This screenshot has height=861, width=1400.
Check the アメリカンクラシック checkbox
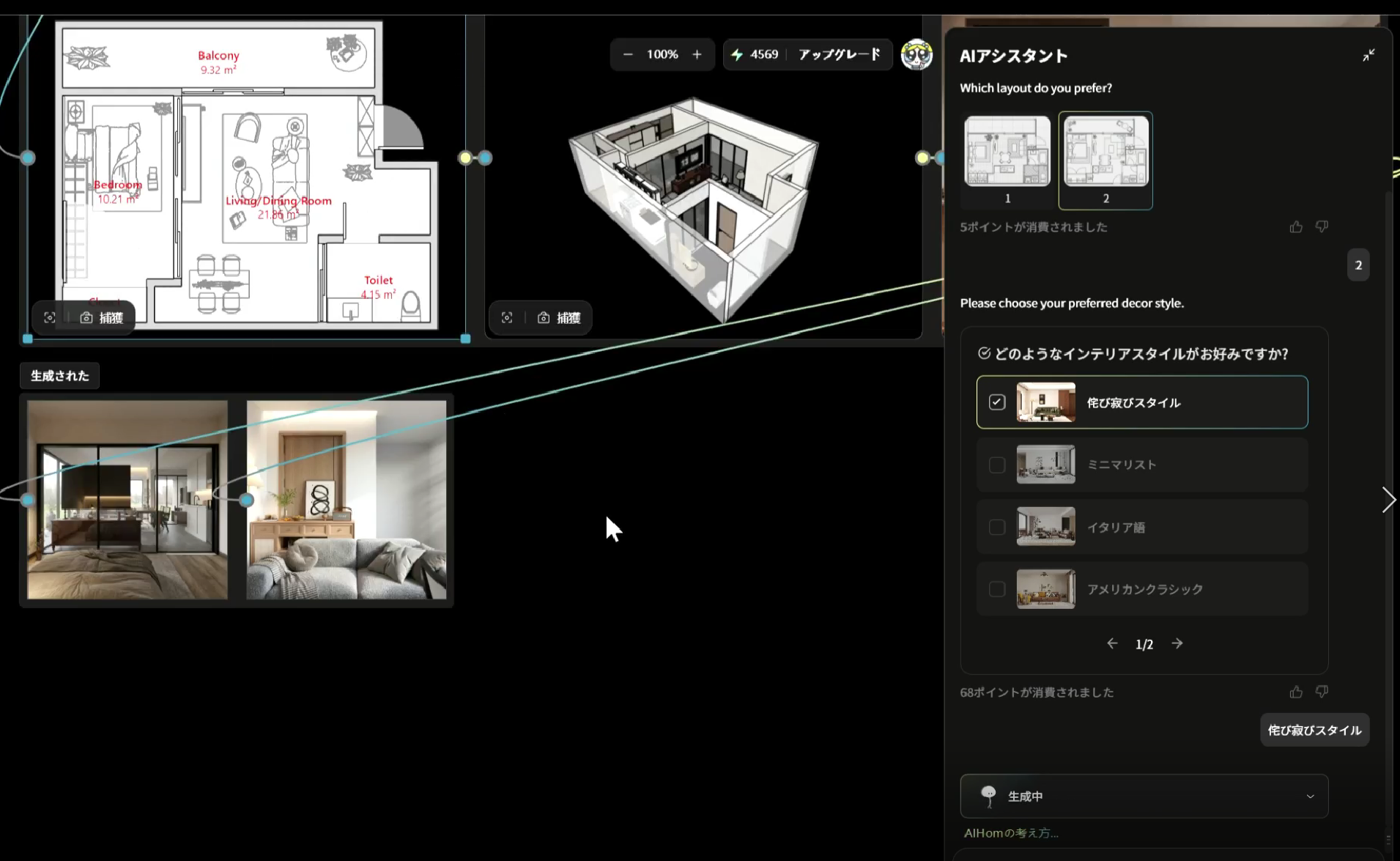coord(997,589)
